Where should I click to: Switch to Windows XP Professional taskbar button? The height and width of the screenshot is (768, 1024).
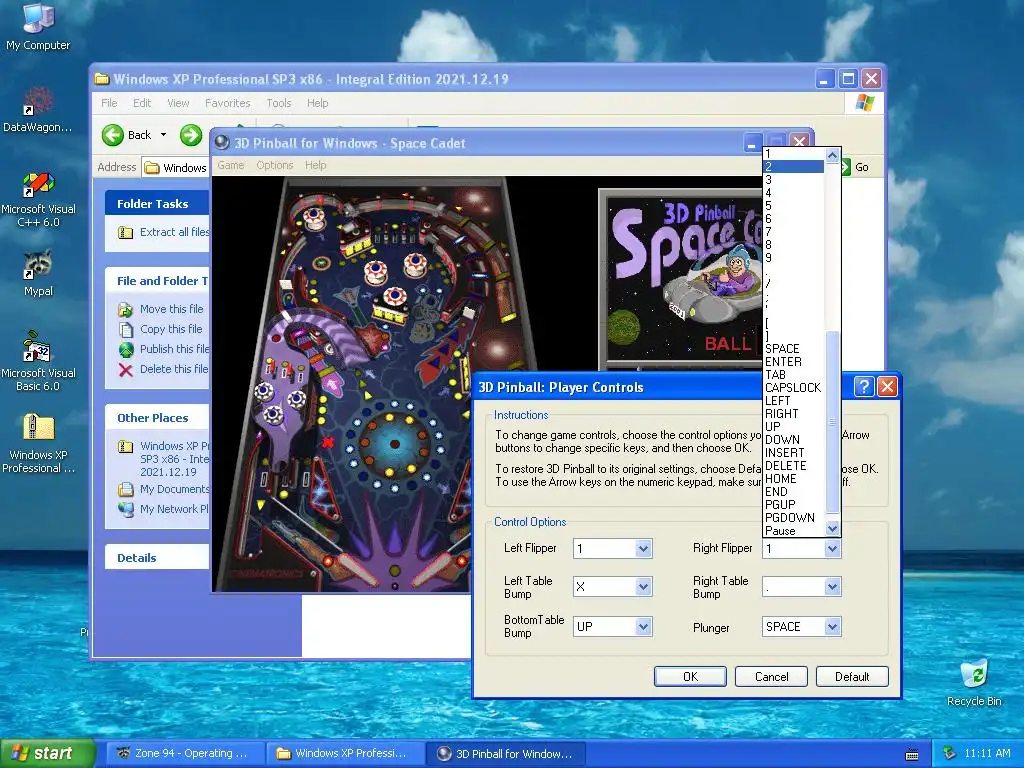tap(345, 754)
